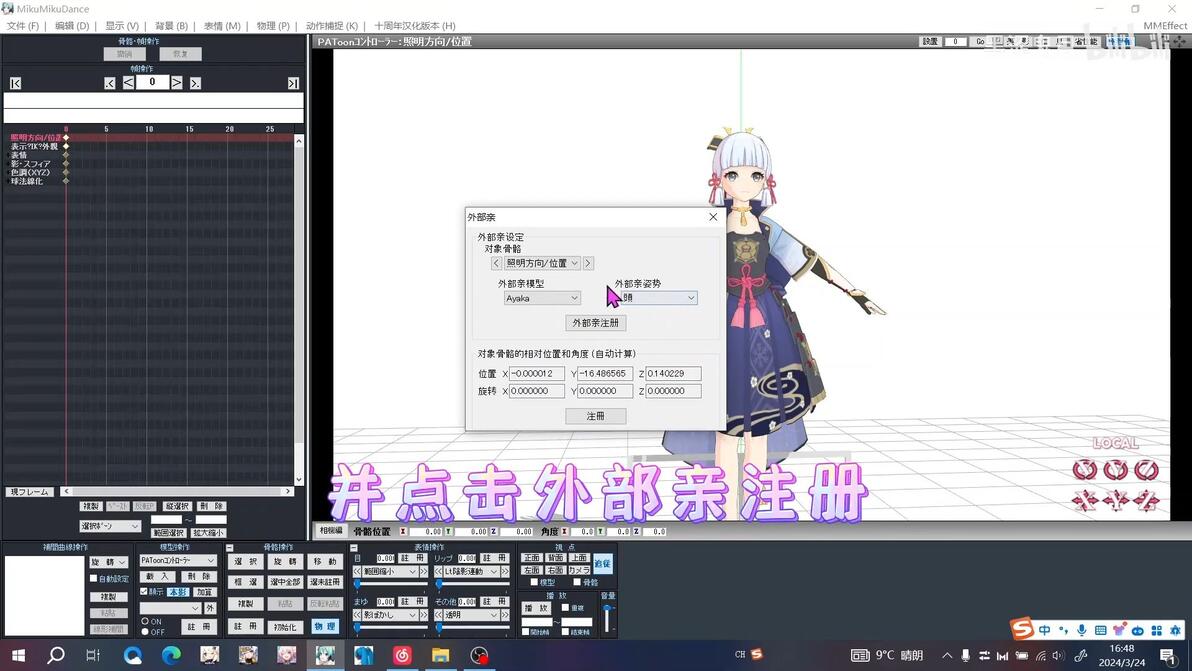Step back one frame with < button

pos(128,82)
